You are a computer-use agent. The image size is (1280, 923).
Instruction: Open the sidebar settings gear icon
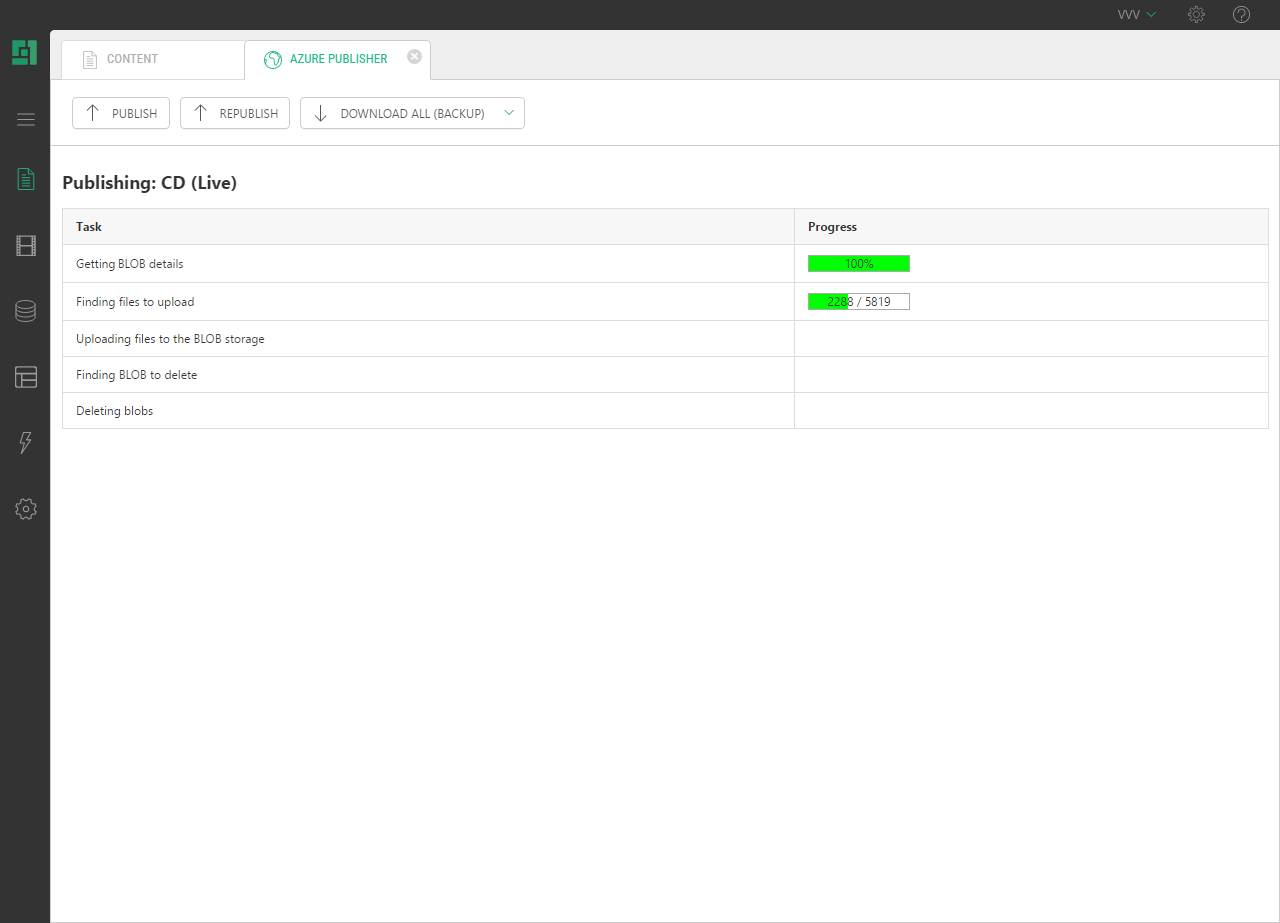26,509
